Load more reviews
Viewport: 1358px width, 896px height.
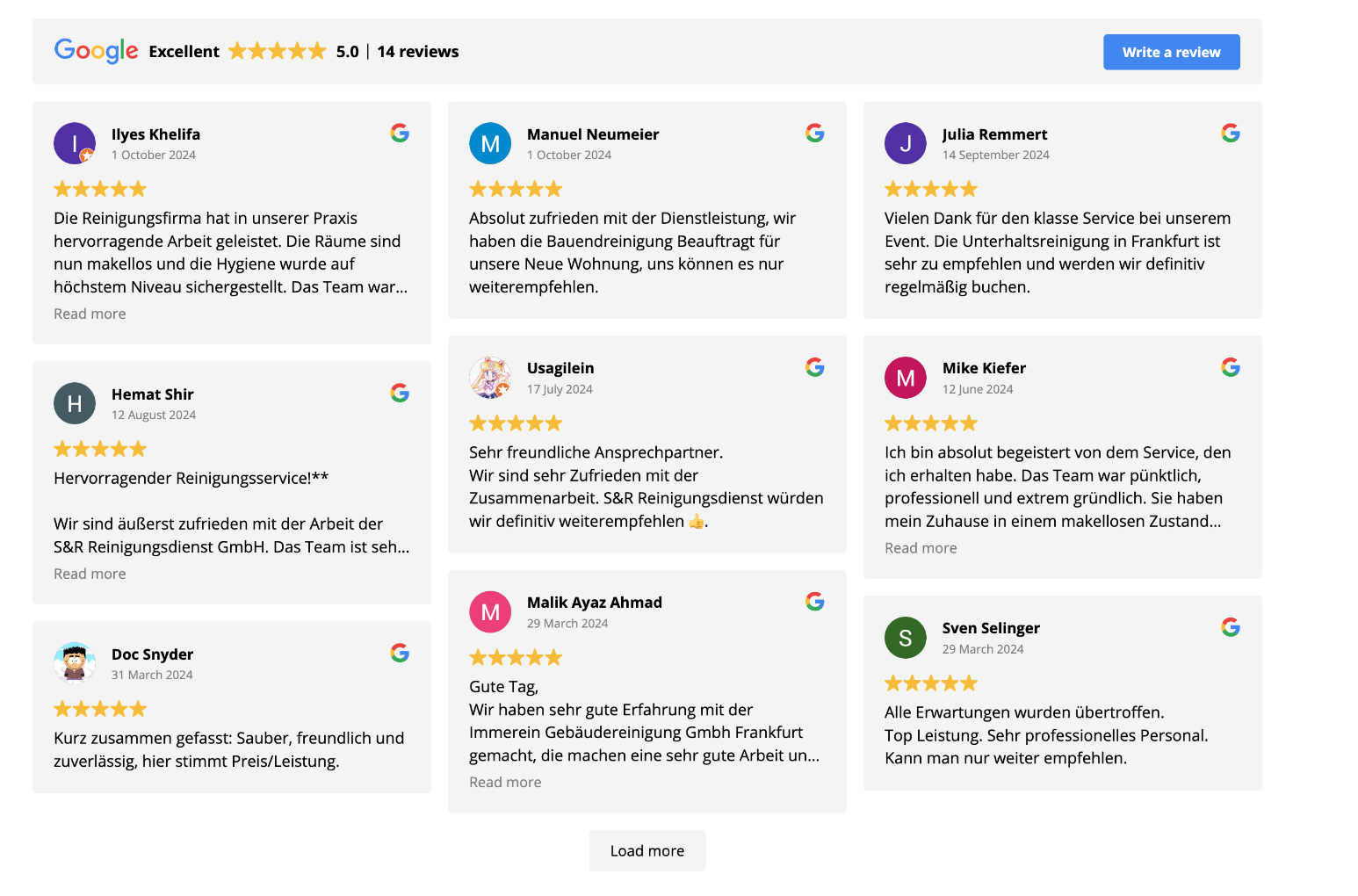pyautogui.click(x=647, y=850)
